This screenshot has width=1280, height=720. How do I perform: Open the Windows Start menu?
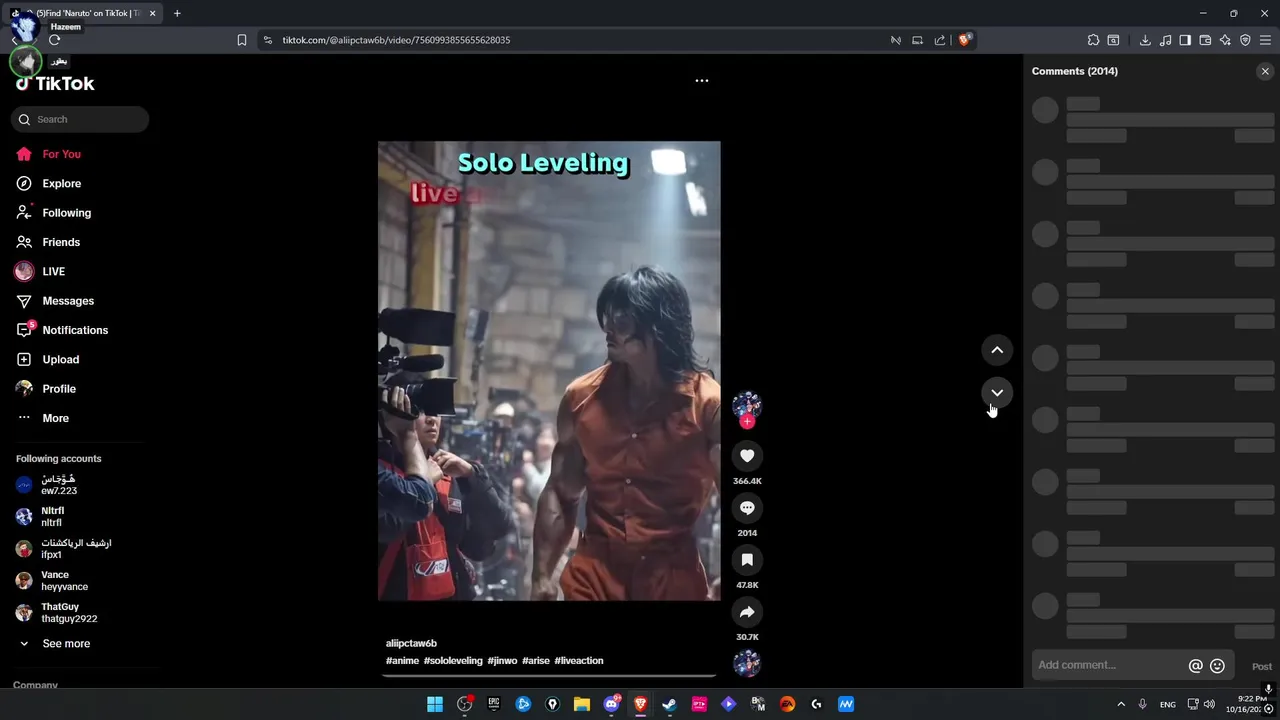click(x=435, y=704)
